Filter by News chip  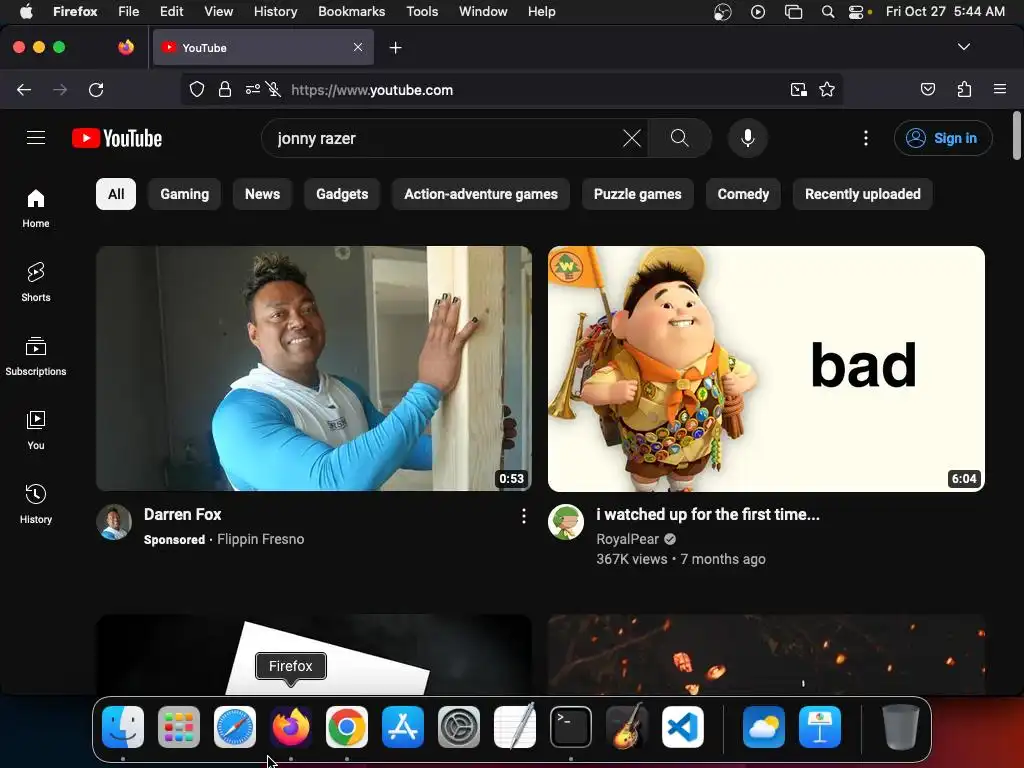click(263, 194)
